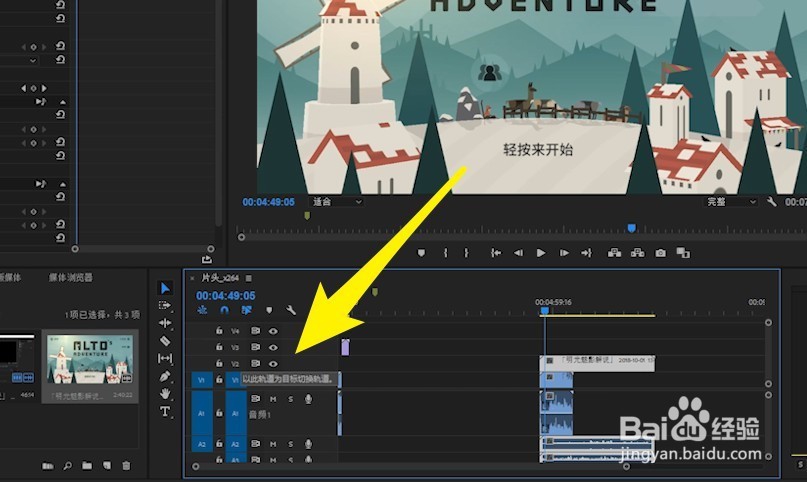Toggle sync lock on track V4

pyautogui.click(x=255, y=331)
